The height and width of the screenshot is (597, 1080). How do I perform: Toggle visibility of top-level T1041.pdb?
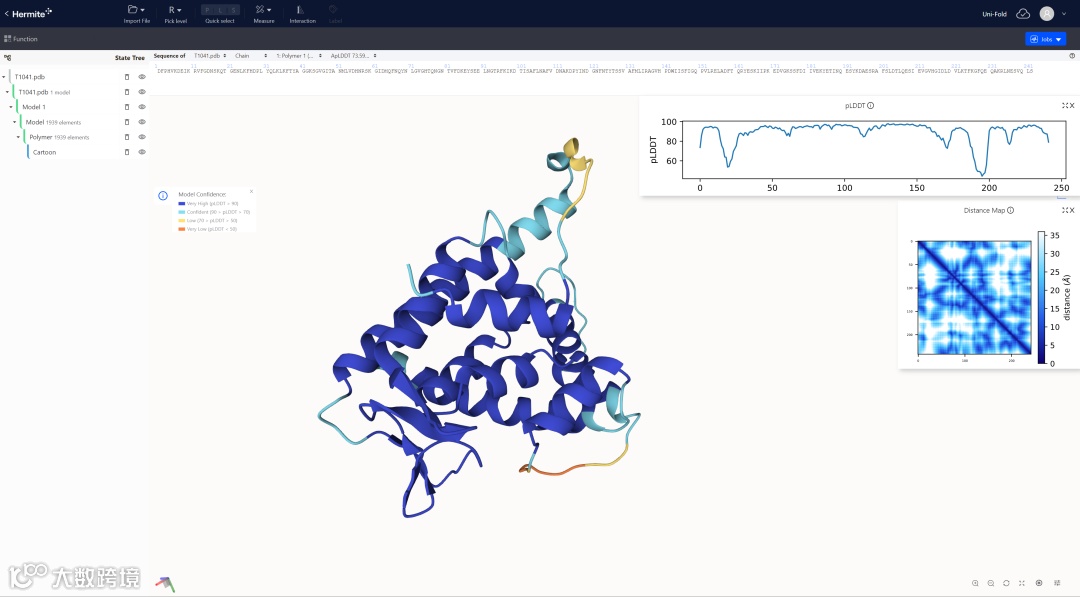[142, 77]
